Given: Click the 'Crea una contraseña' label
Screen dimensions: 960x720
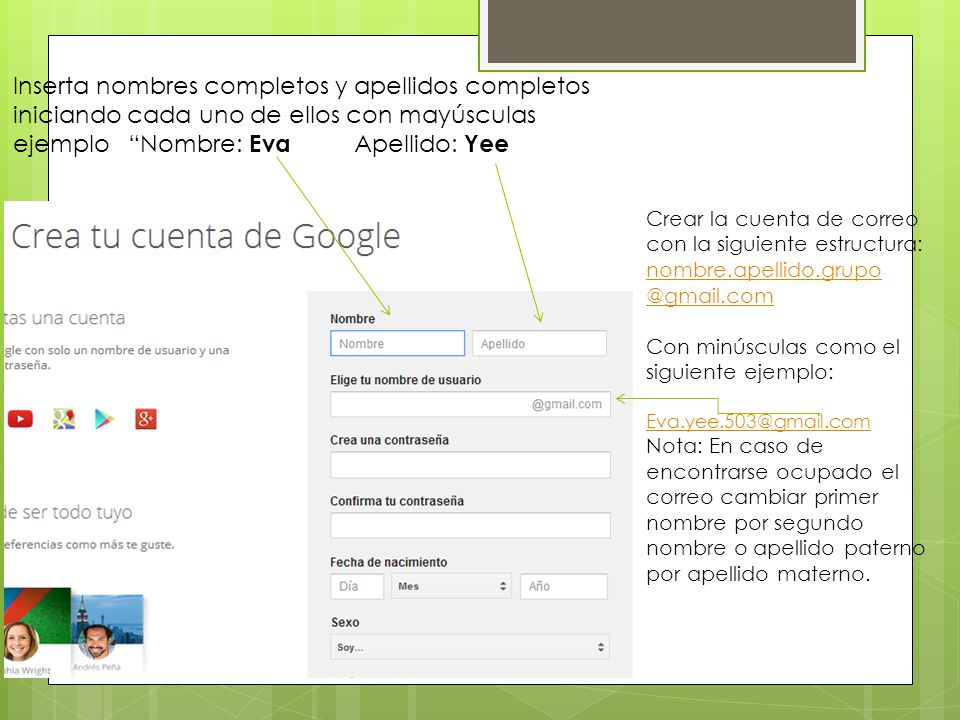Looking at the screenshot, I should pyautogui.click(x=389, y=440).
